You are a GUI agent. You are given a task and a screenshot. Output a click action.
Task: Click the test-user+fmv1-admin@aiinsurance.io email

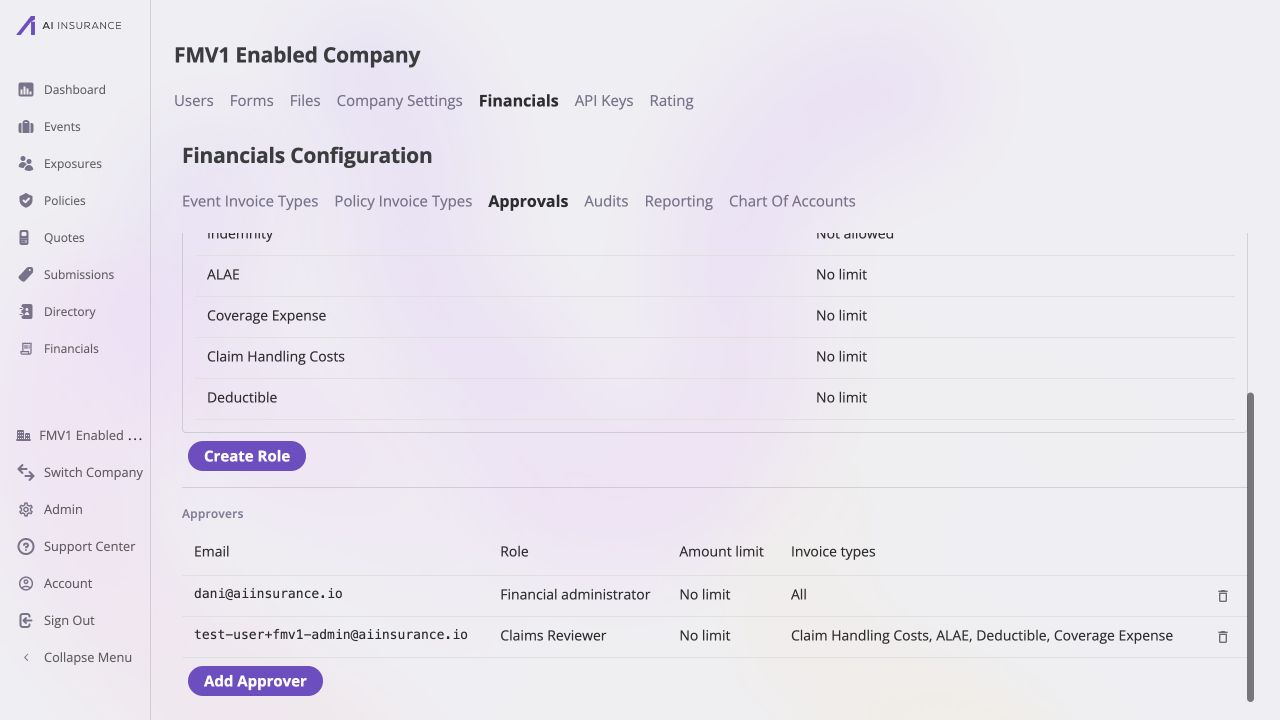tap(331, 635)
